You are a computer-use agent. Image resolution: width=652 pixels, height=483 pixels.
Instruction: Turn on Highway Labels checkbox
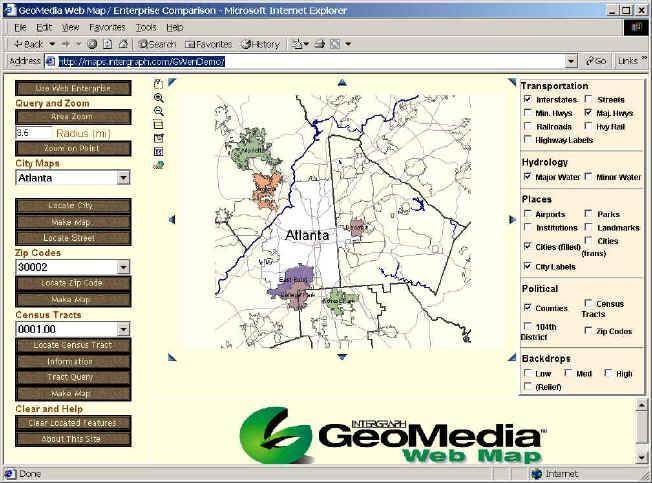coord(528,139)
